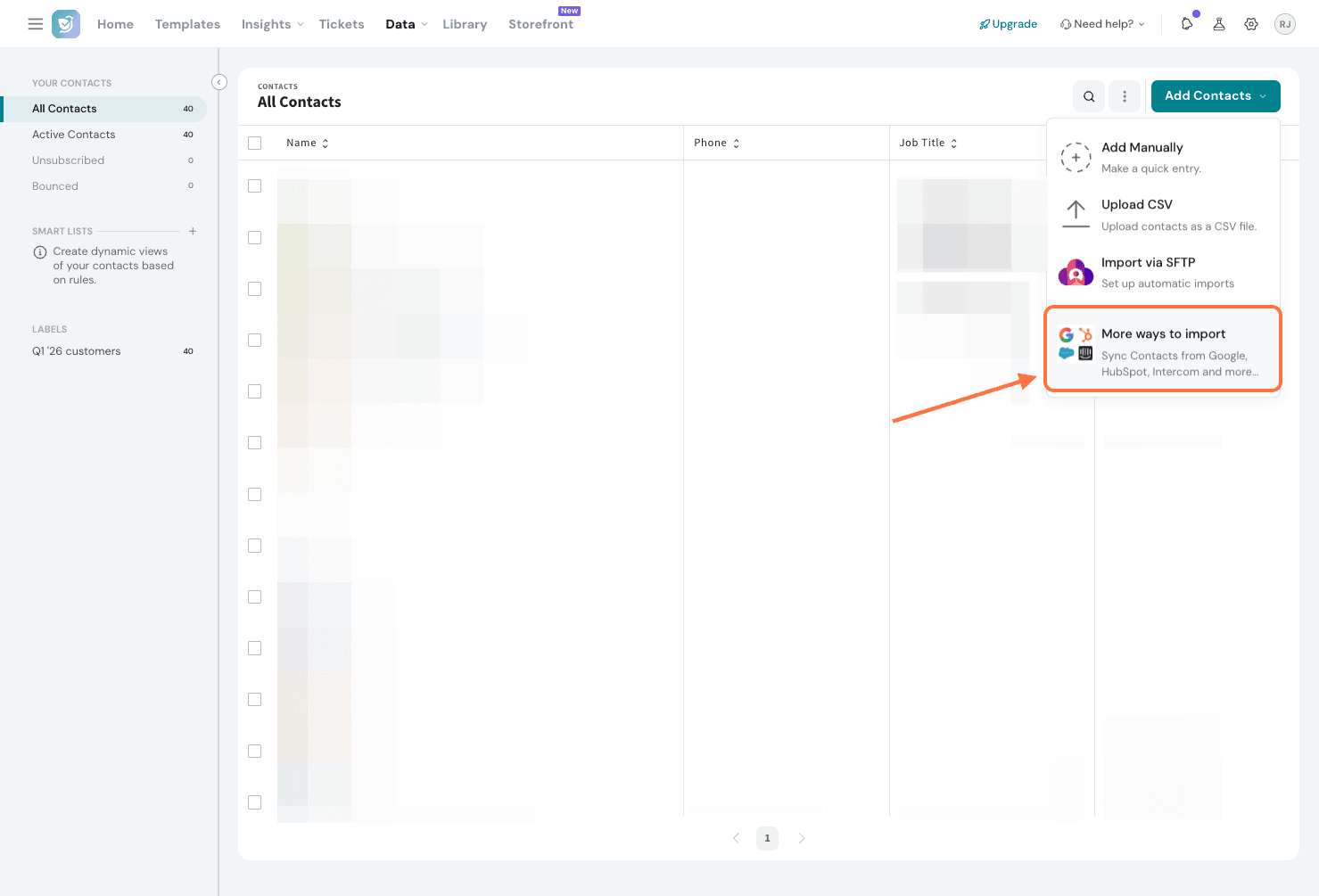Open the three-dot more options menu
The width and height of the screenshot is (1319, 896).
click(x=1125, y=96)
